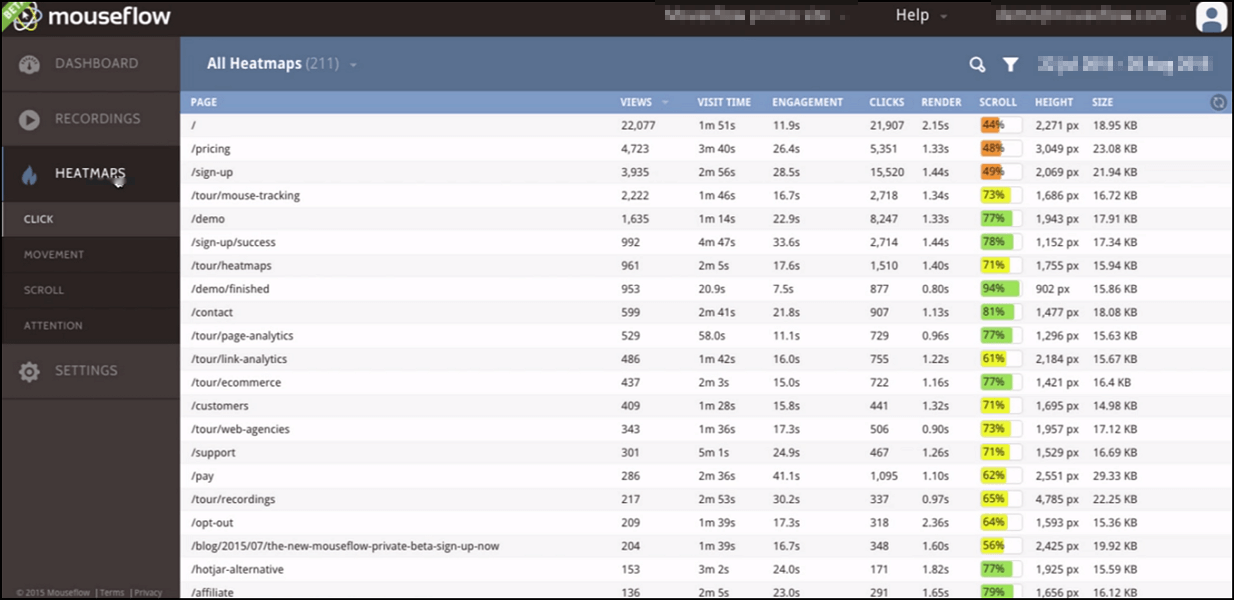Open the filter funnel icon
1234x600 pixels.
pos(1011,65)
